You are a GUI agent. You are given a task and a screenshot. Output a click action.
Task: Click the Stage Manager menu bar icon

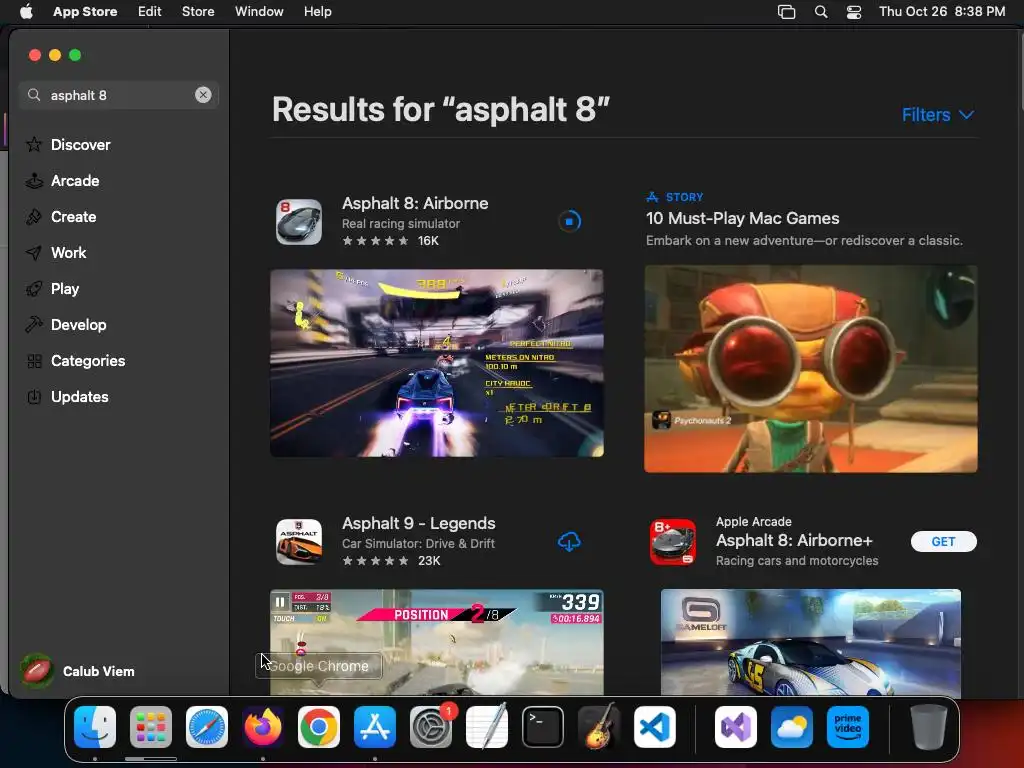786,12
